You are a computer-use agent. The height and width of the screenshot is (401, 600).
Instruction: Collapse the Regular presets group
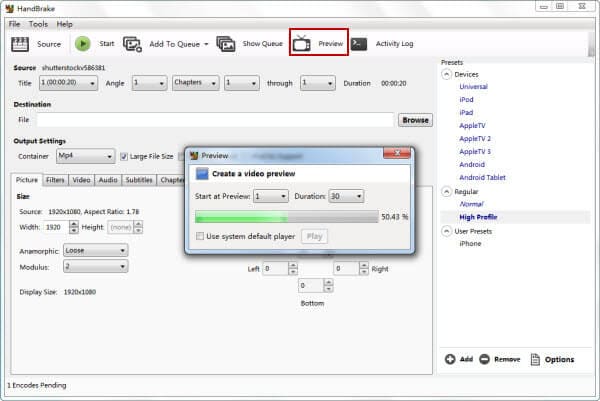coord(446,191)
